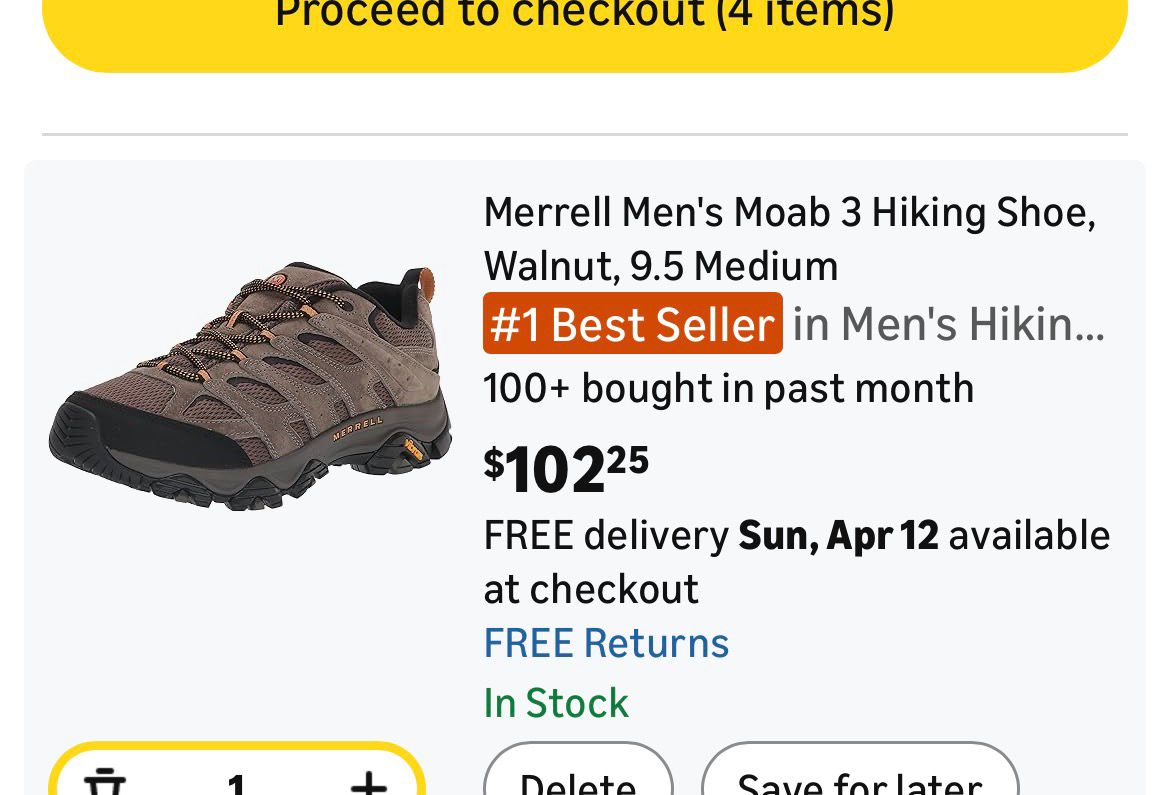Viewport: 1170px width, 795px height.
Task: Tap the trash icon in quantity stepper
Action: 104,782
